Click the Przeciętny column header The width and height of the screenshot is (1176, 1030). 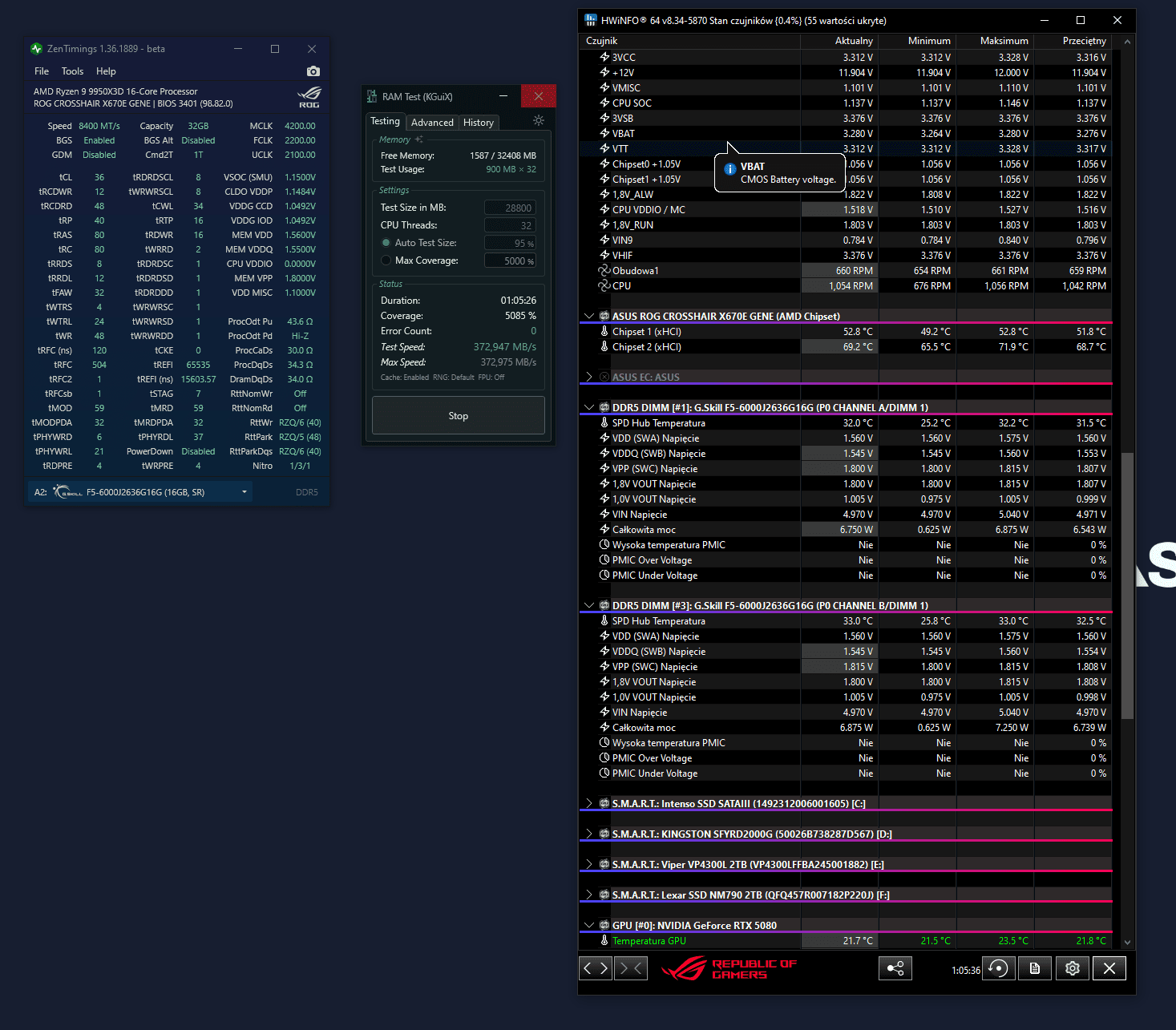1073,41
